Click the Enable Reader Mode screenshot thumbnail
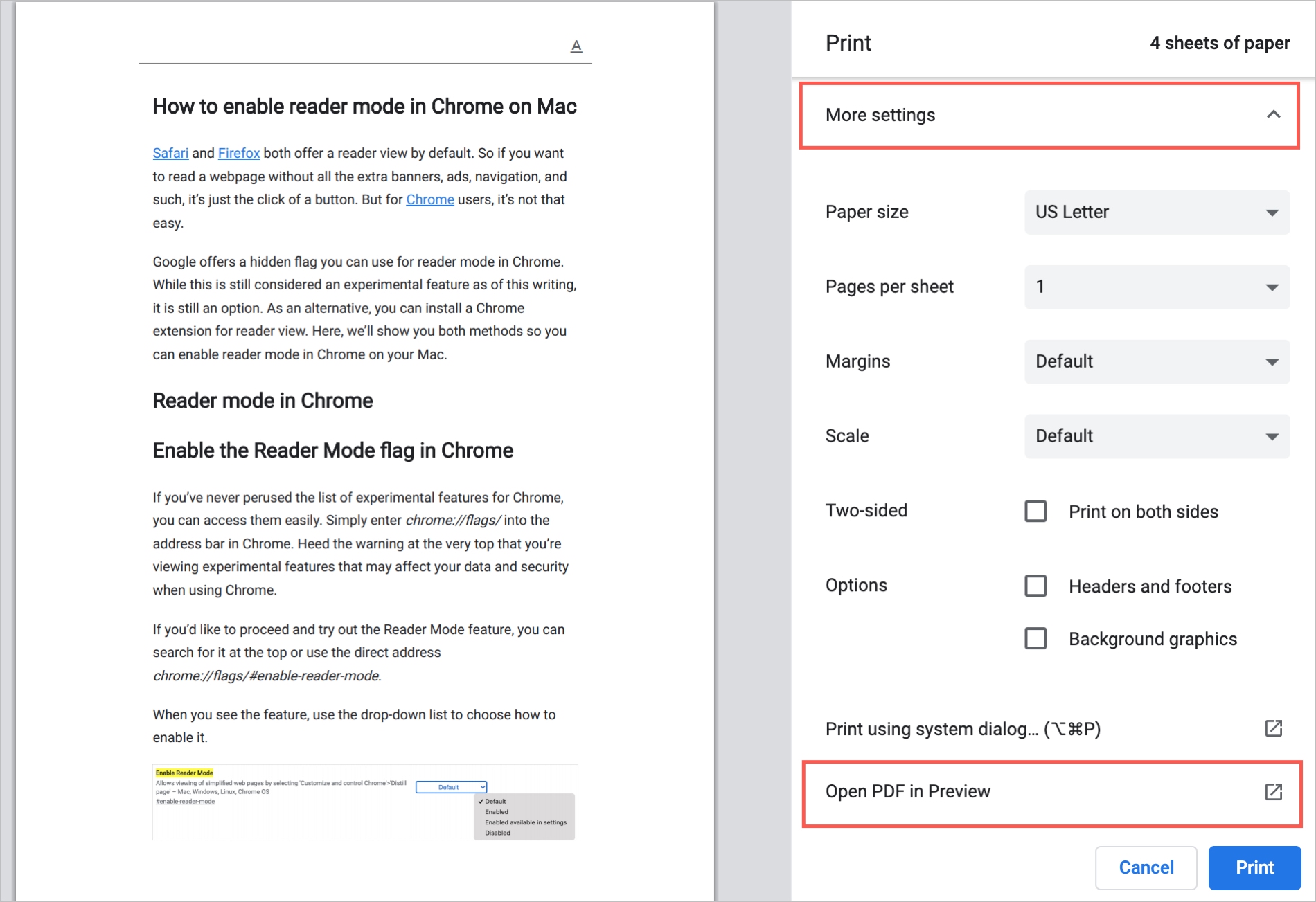The height and width of the screenshot is (902, 1316). coord(365,802)
